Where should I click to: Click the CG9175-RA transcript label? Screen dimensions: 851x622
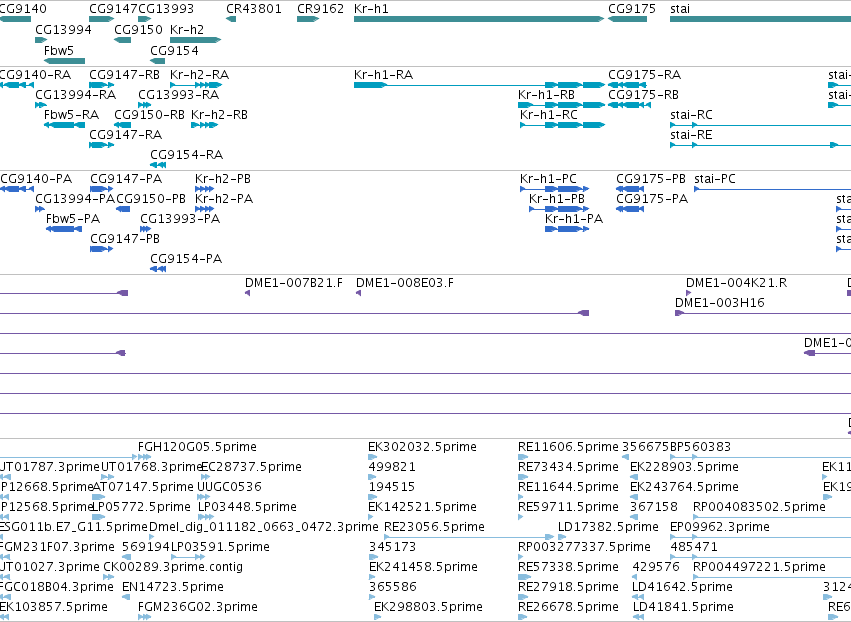click(644, 74)
